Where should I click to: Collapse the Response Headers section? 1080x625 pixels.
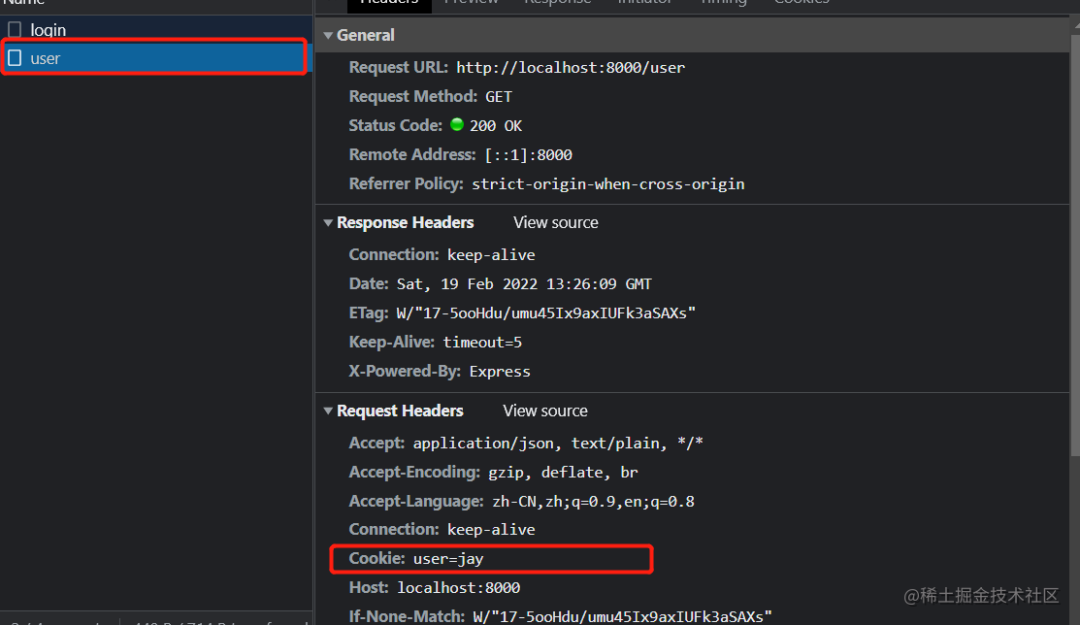click(328, 223)
